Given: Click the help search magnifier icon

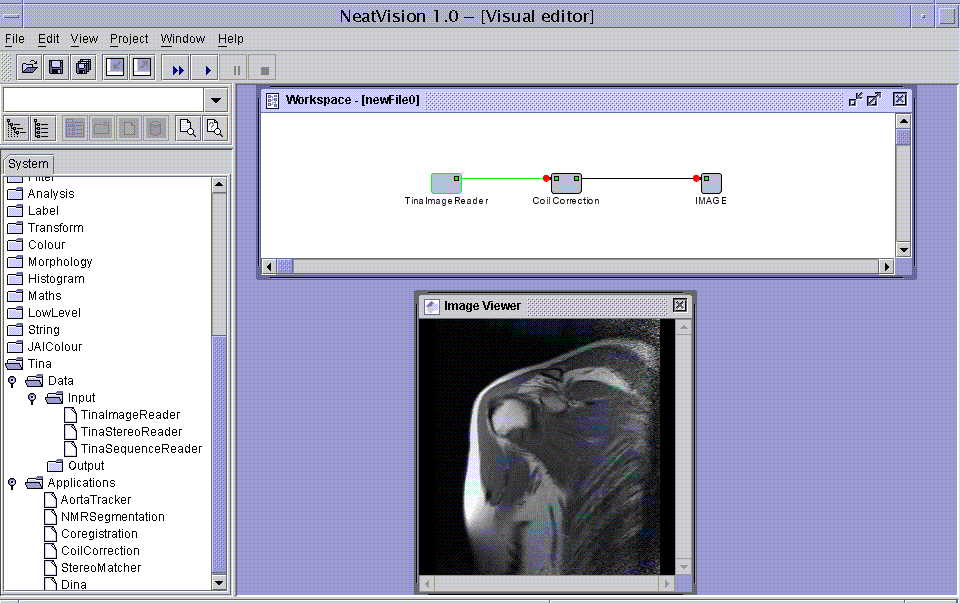Looking at the screenshot, I should [214, 128].
